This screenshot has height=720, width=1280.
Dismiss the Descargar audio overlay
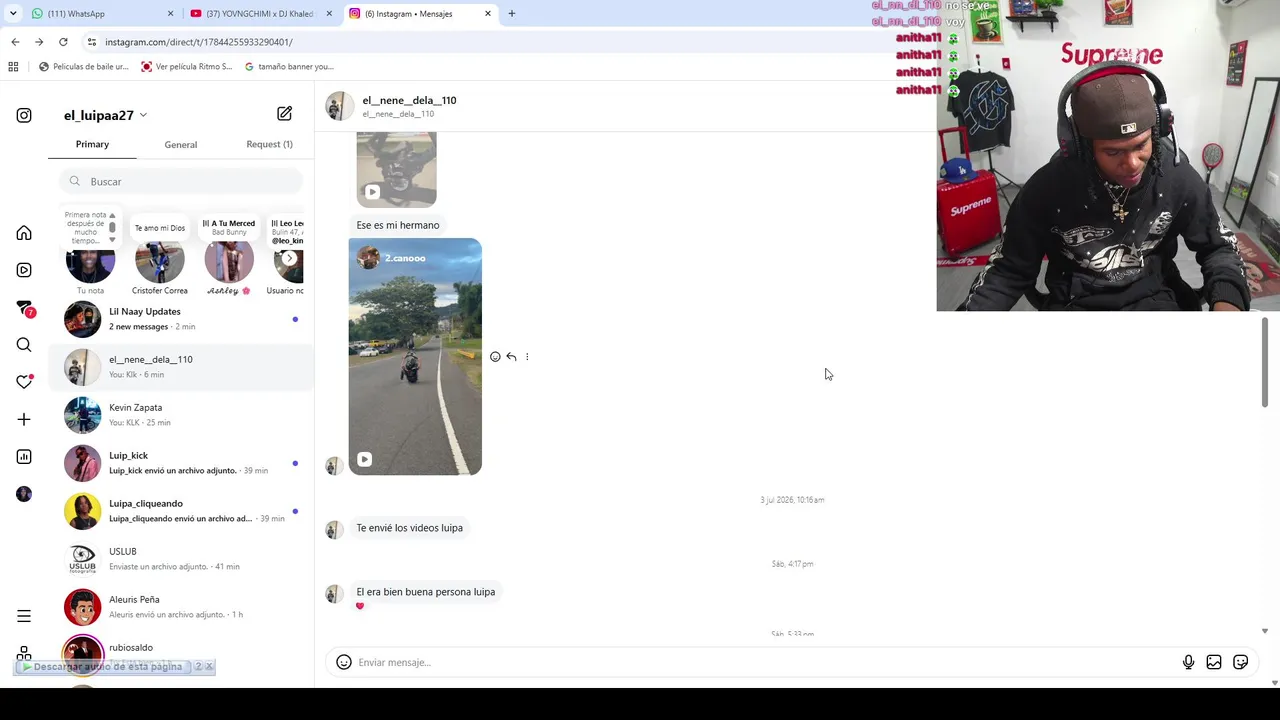coord(209,666)
